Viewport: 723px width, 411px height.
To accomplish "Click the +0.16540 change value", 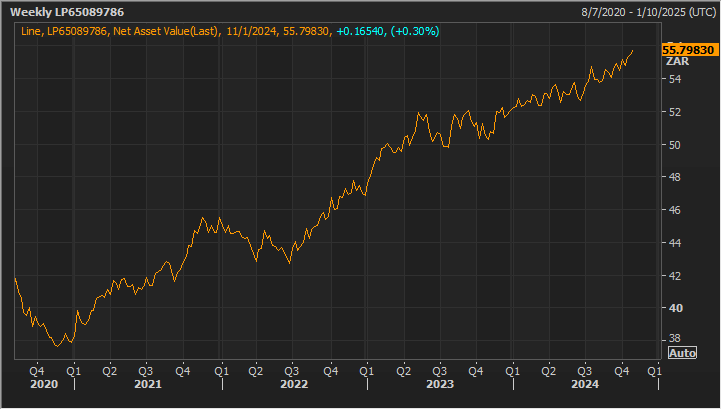I will tap(361, 31).
